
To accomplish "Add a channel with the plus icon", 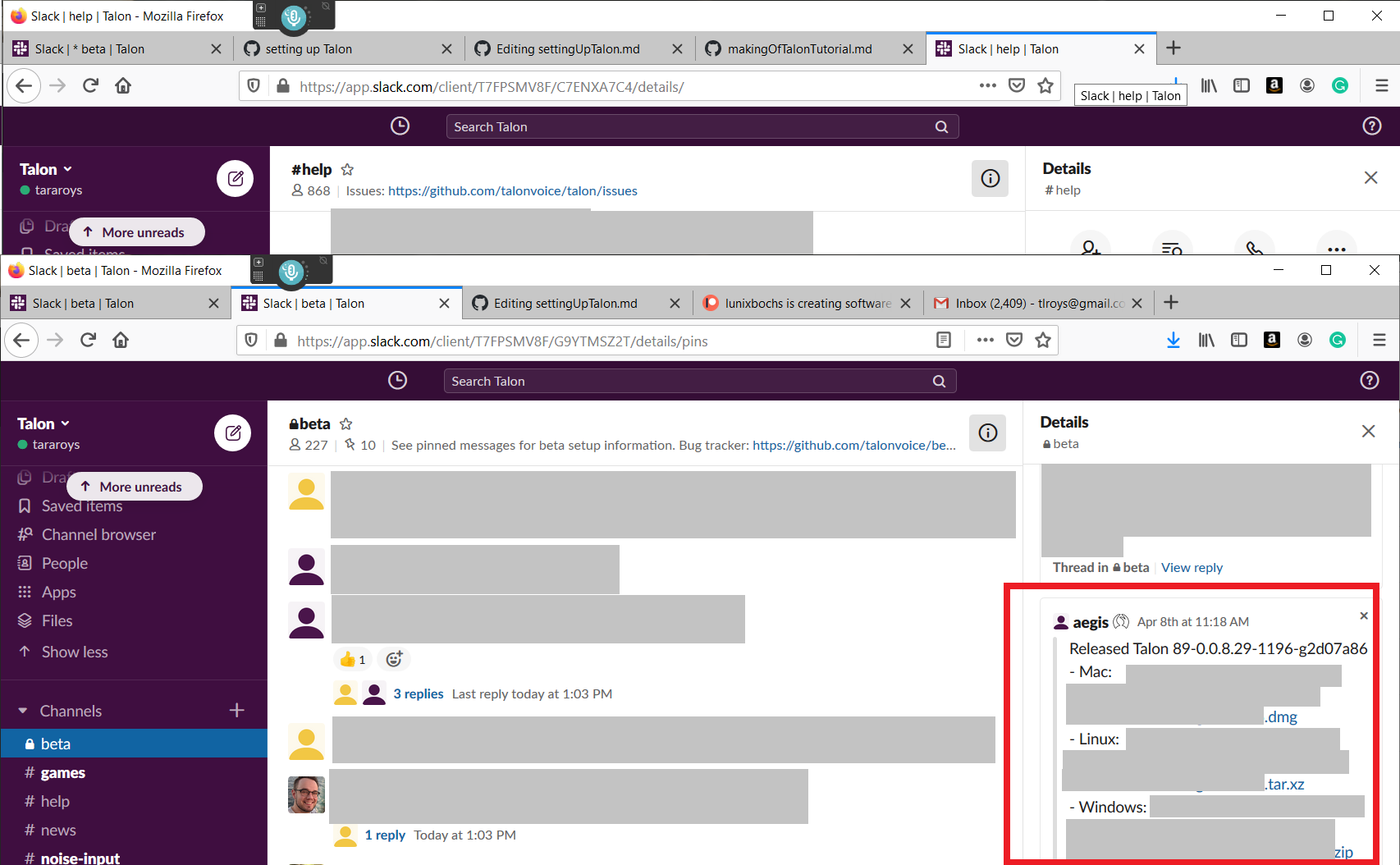I will point(237,710).
